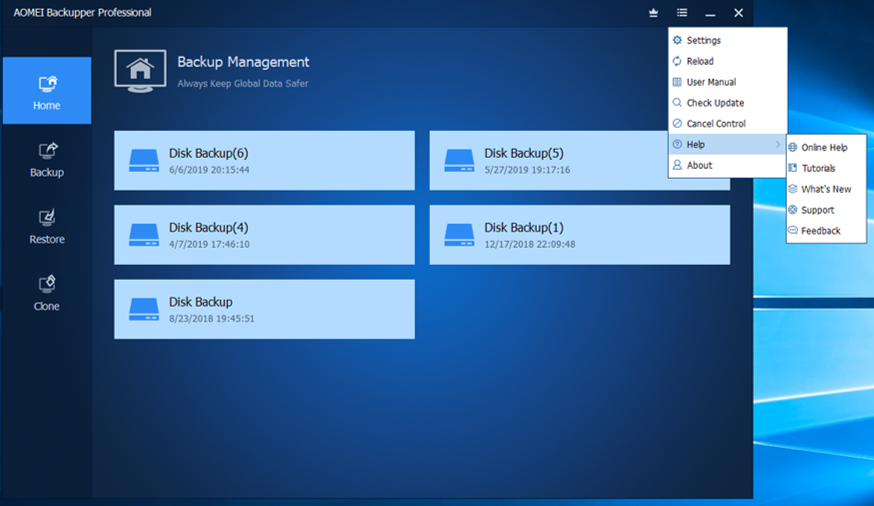
Task: Click the crown upgrade icon in title bar
Action: tap(653, 13)
